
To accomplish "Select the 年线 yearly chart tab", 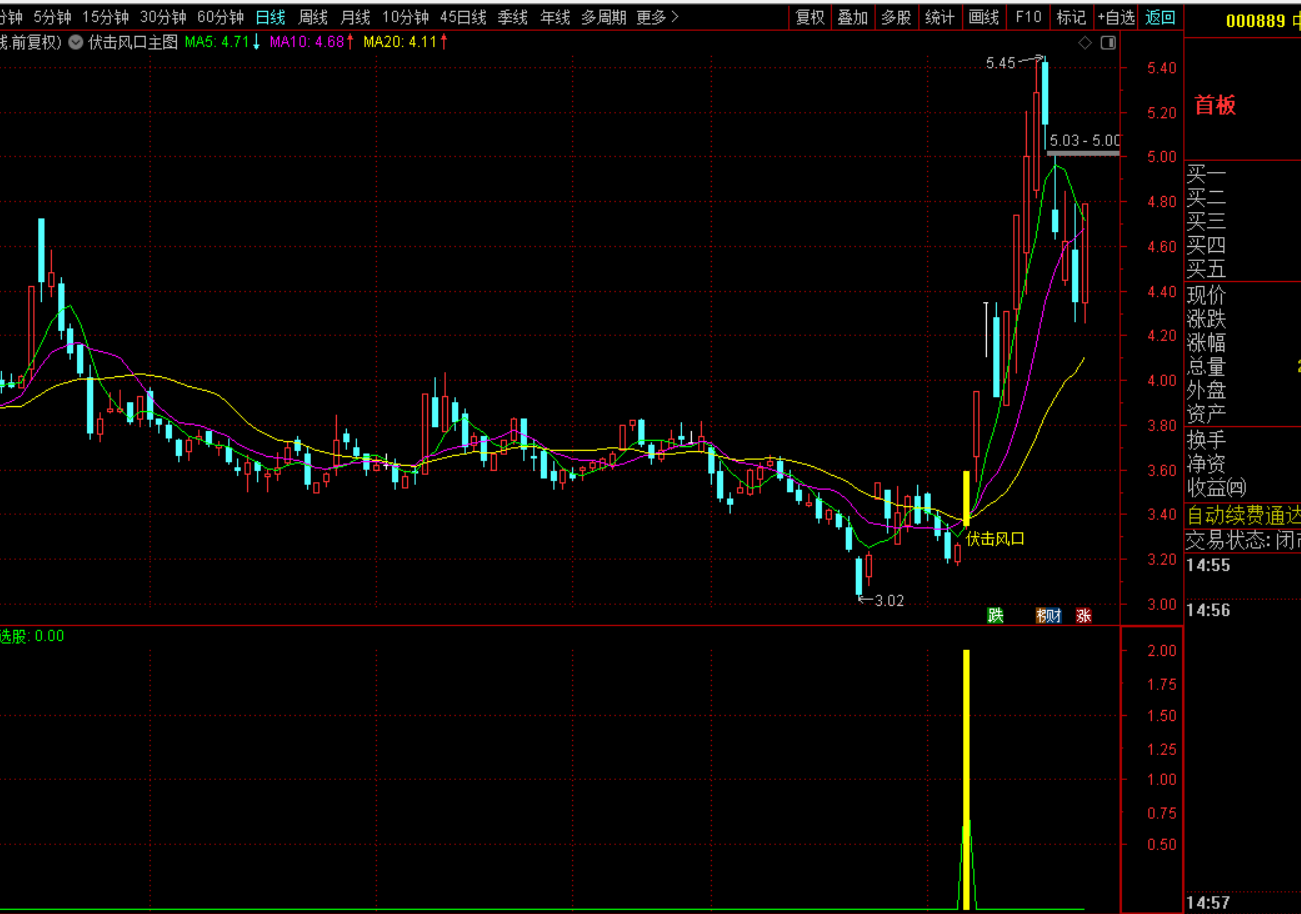I will point(555,17).
